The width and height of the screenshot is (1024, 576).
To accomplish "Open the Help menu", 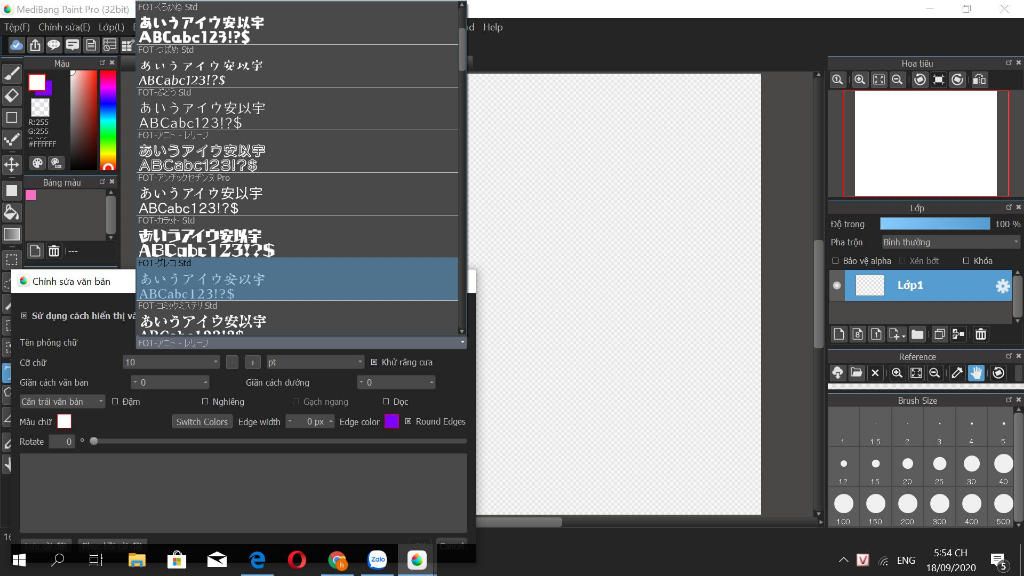I will pos(493,27).
